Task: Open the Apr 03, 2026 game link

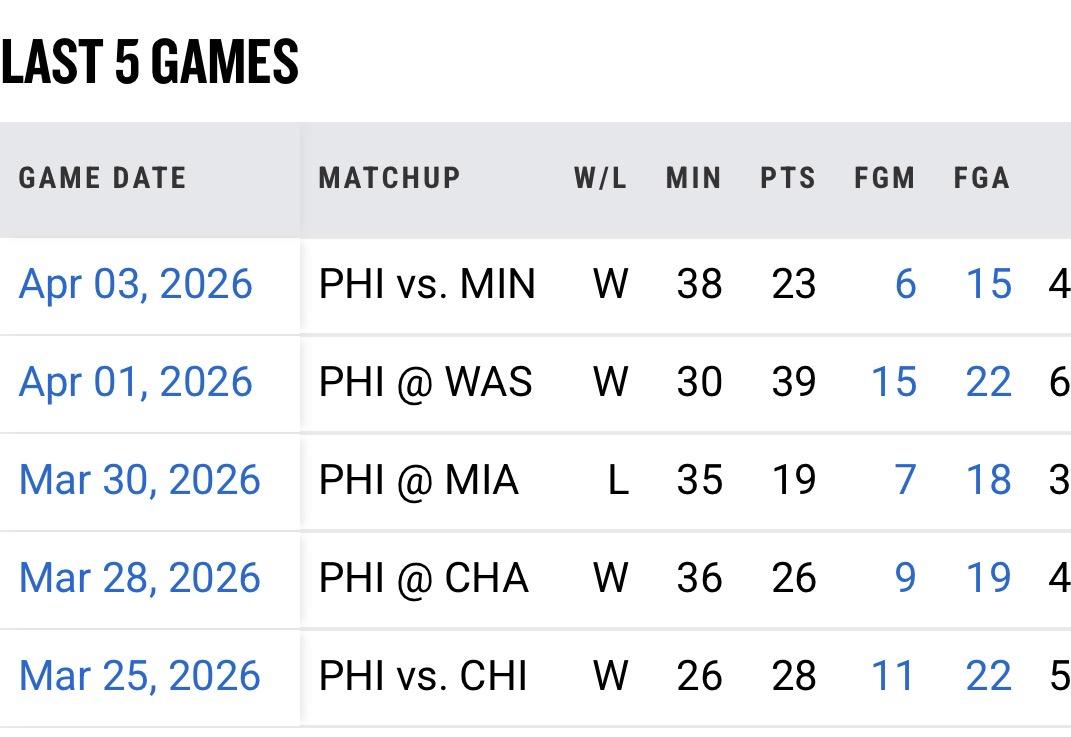Action: 135,285
